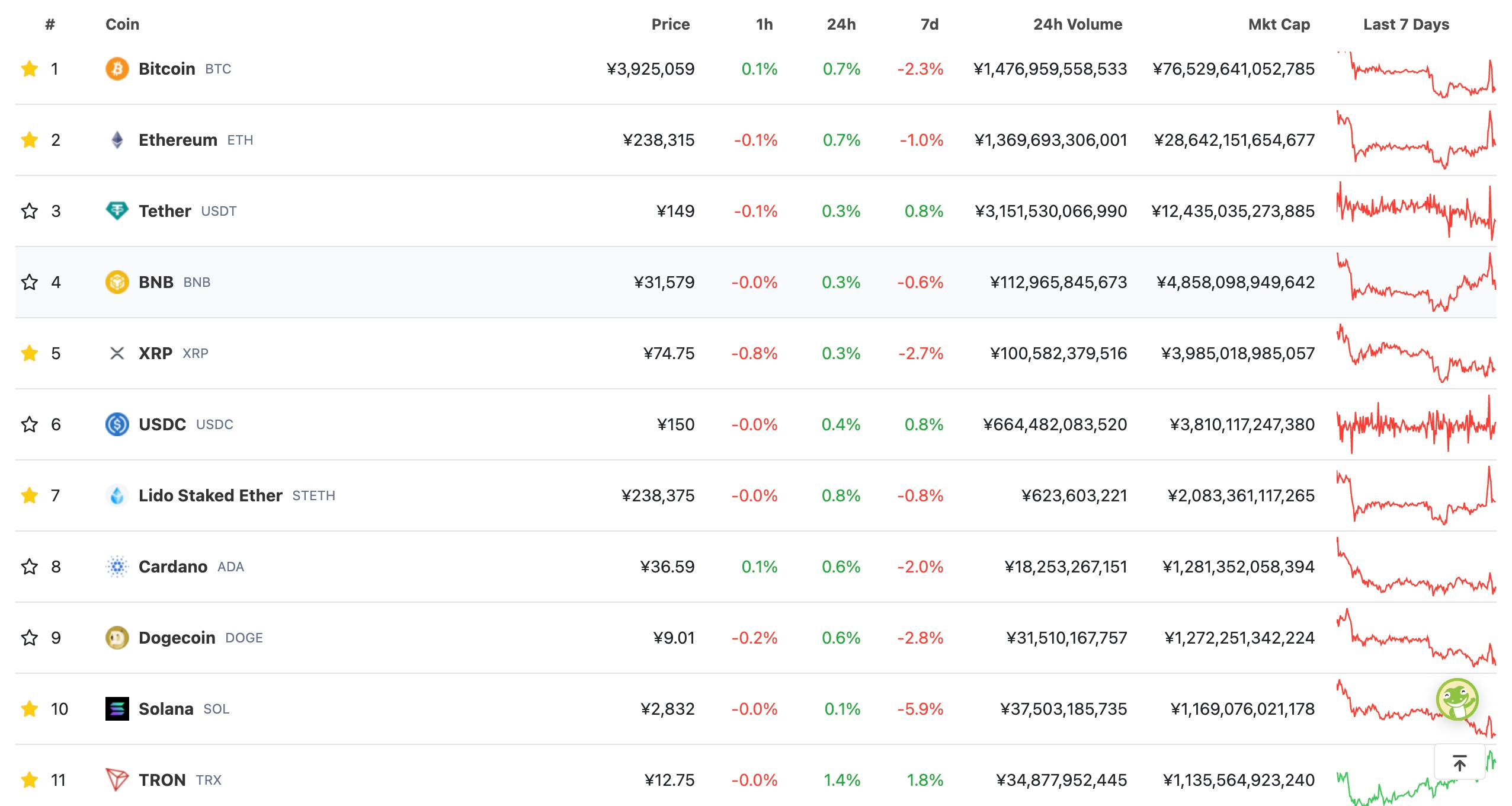Add Tether to favorites with star
1512x806 pixels.
coord(30,211)
